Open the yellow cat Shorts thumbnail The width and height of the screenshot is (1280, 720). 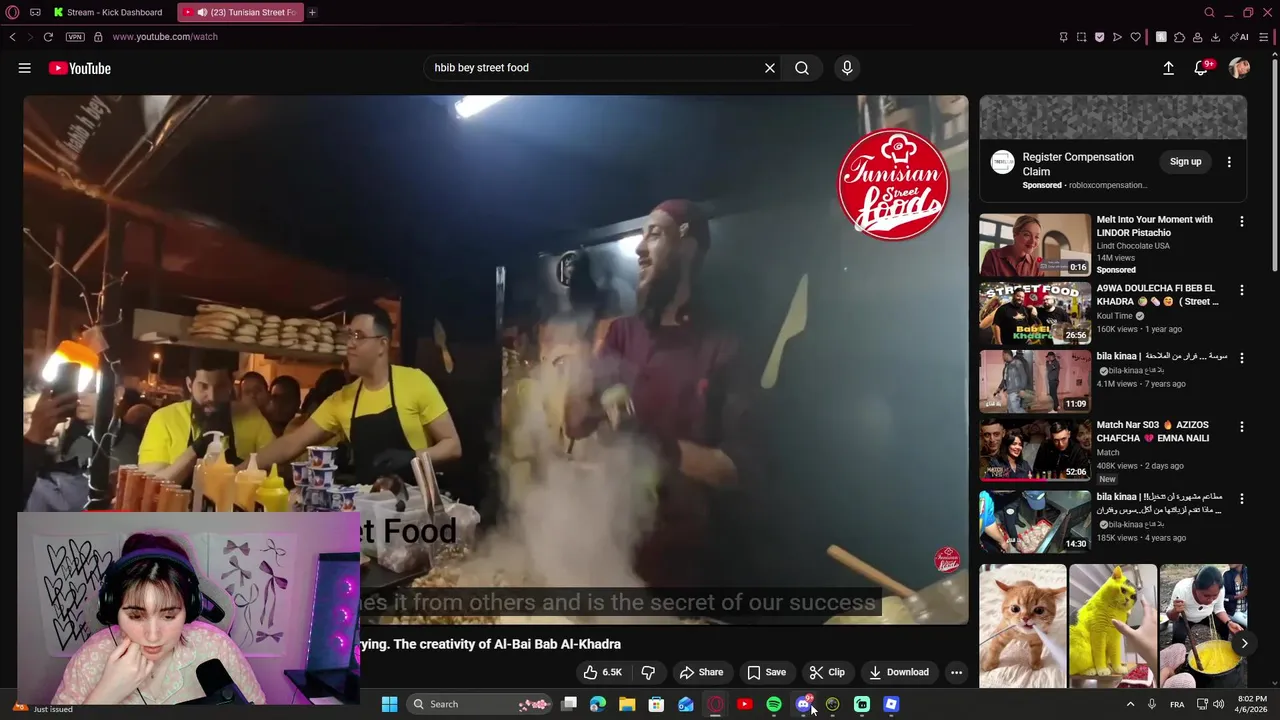[1113, 625]
